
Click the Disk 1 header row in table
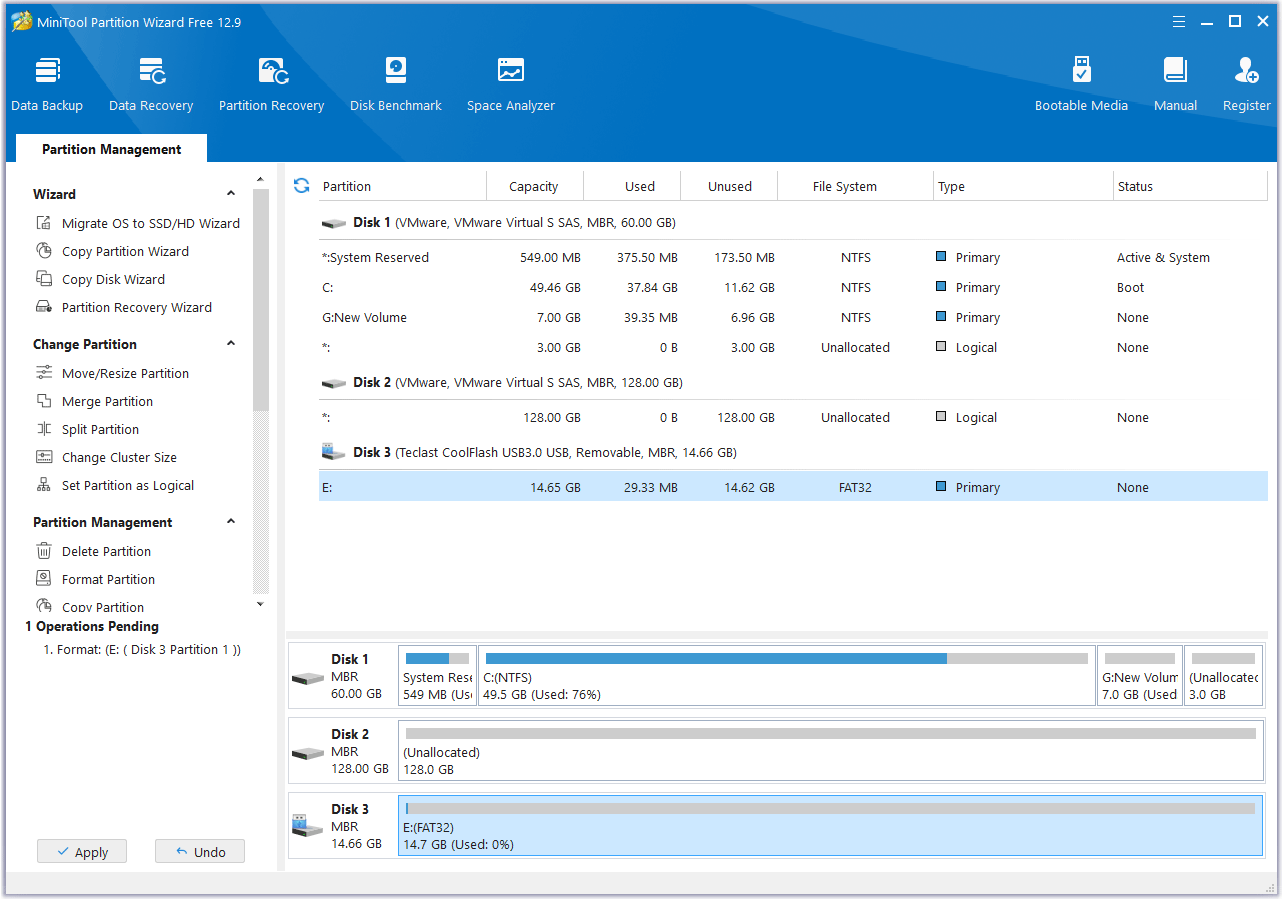click(x=793, y=222)
